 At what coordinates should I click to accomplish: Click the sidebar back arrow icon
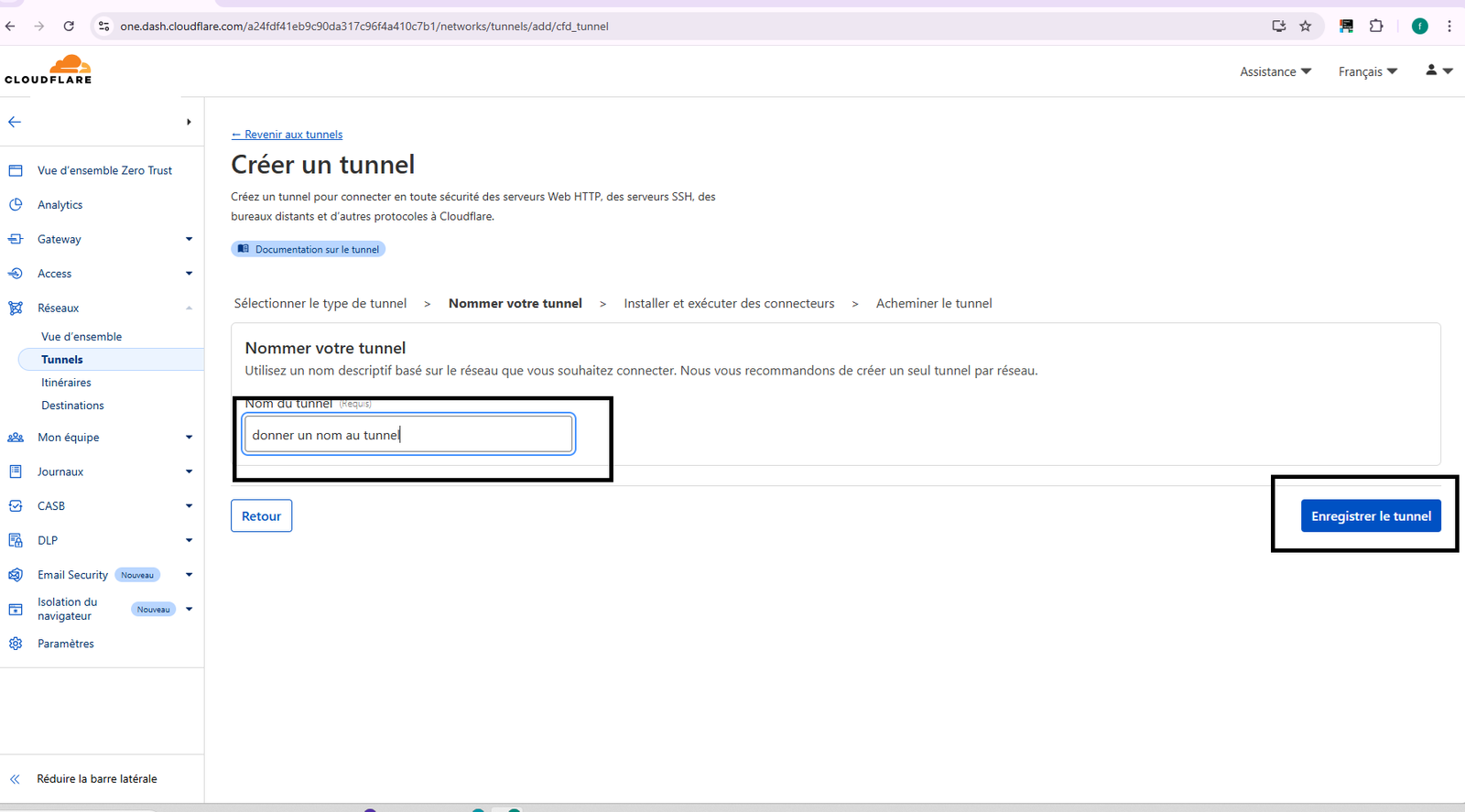click(x=15, y=122)
